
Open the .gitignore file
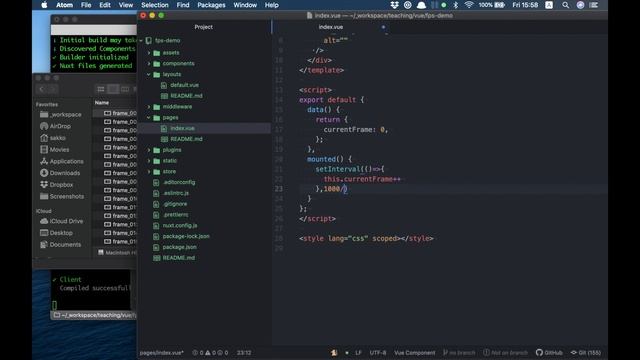click(x=175, y=204)
